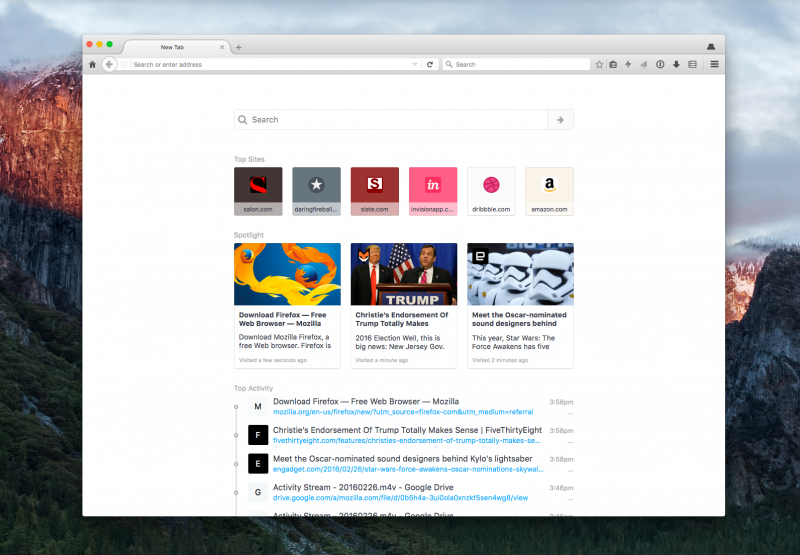Screen dimensions: 800x555
Task: Click the toolbar Search box
Action: pos(516,64)
